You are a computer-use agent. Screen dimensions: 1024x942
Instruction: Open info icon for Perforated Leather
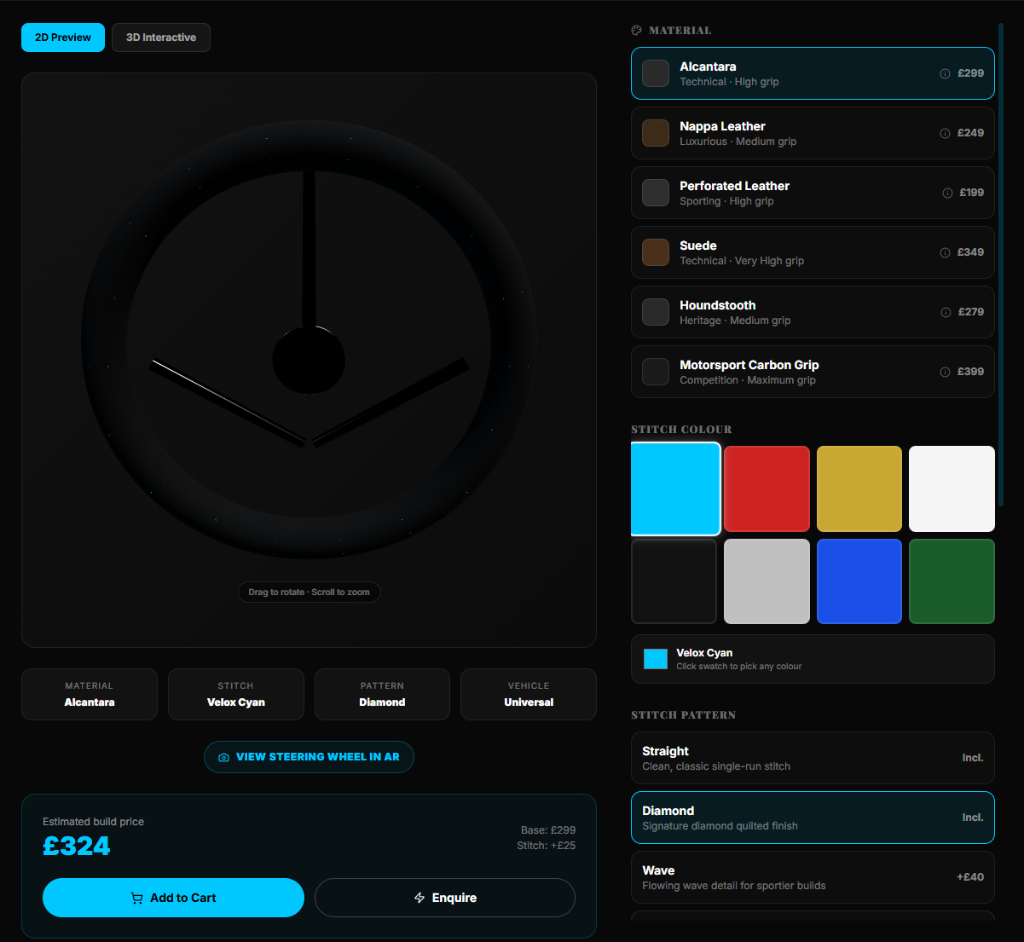point(947,193)
